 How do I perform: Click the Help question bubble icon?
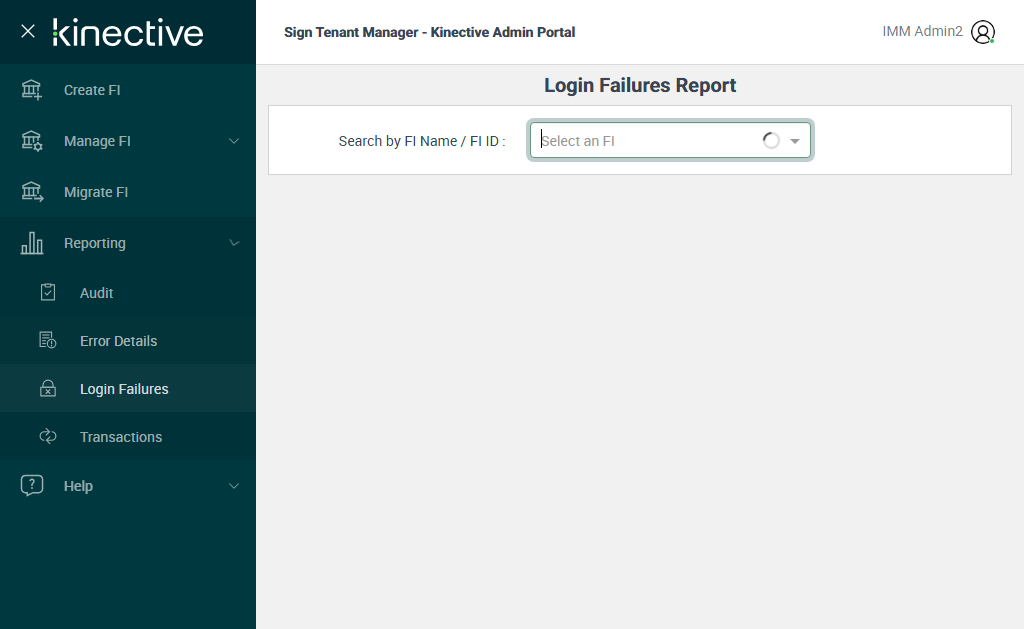pos(32,486)
